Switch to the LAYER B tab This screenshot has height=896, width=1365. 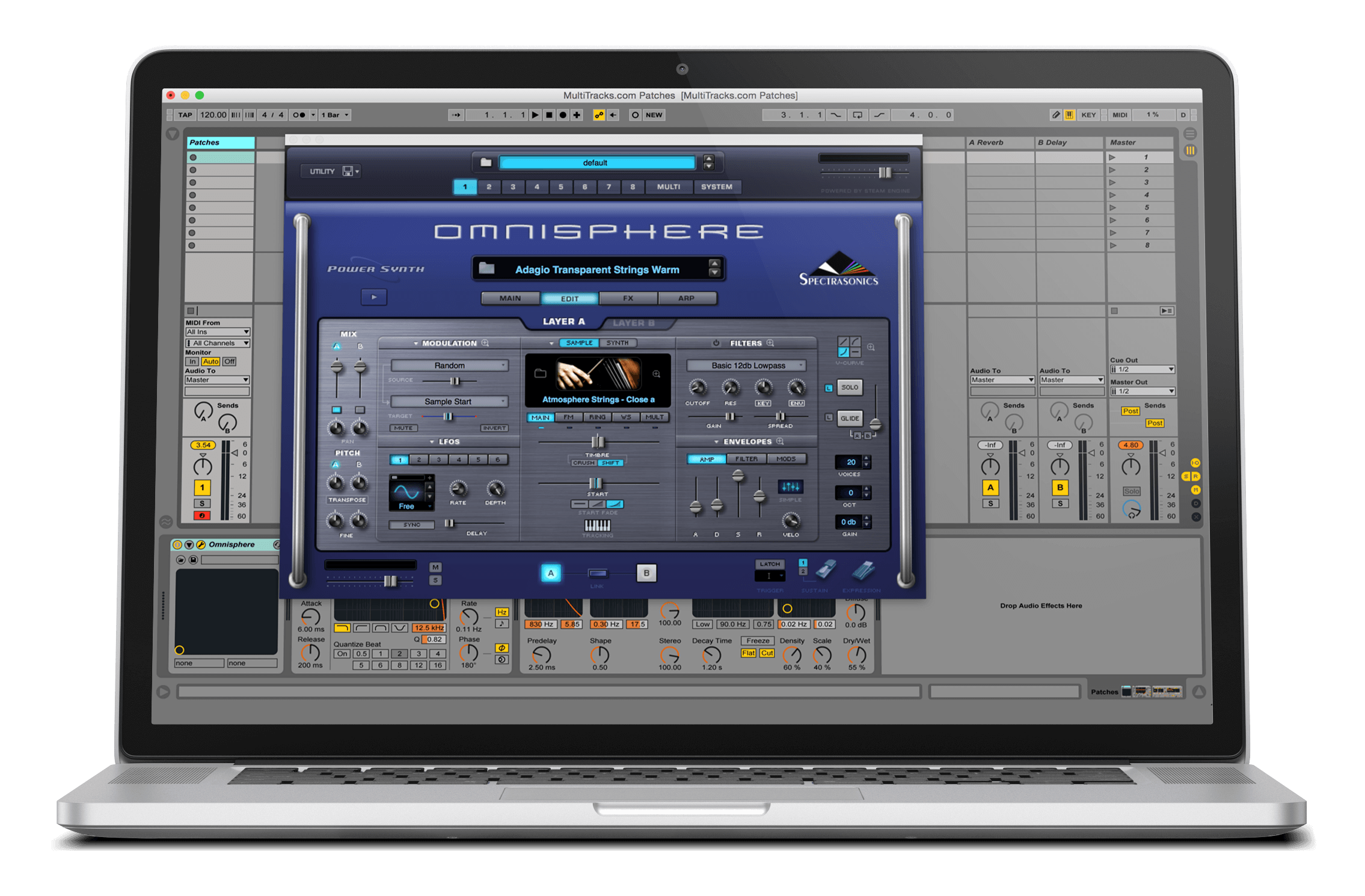(635, 322)
